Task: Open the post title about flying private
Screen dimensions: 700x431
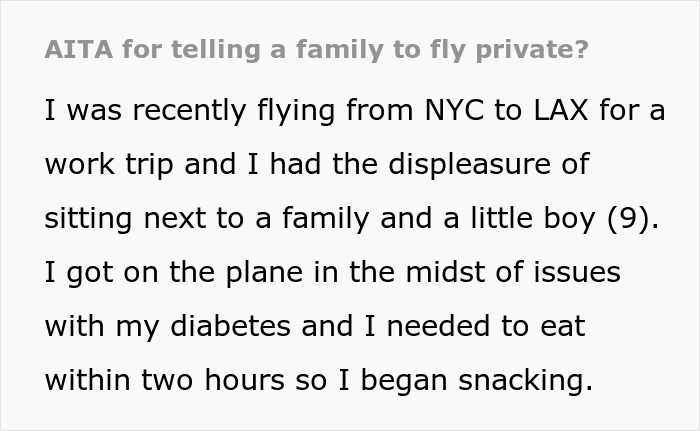Action: click(x=317, y=50)
